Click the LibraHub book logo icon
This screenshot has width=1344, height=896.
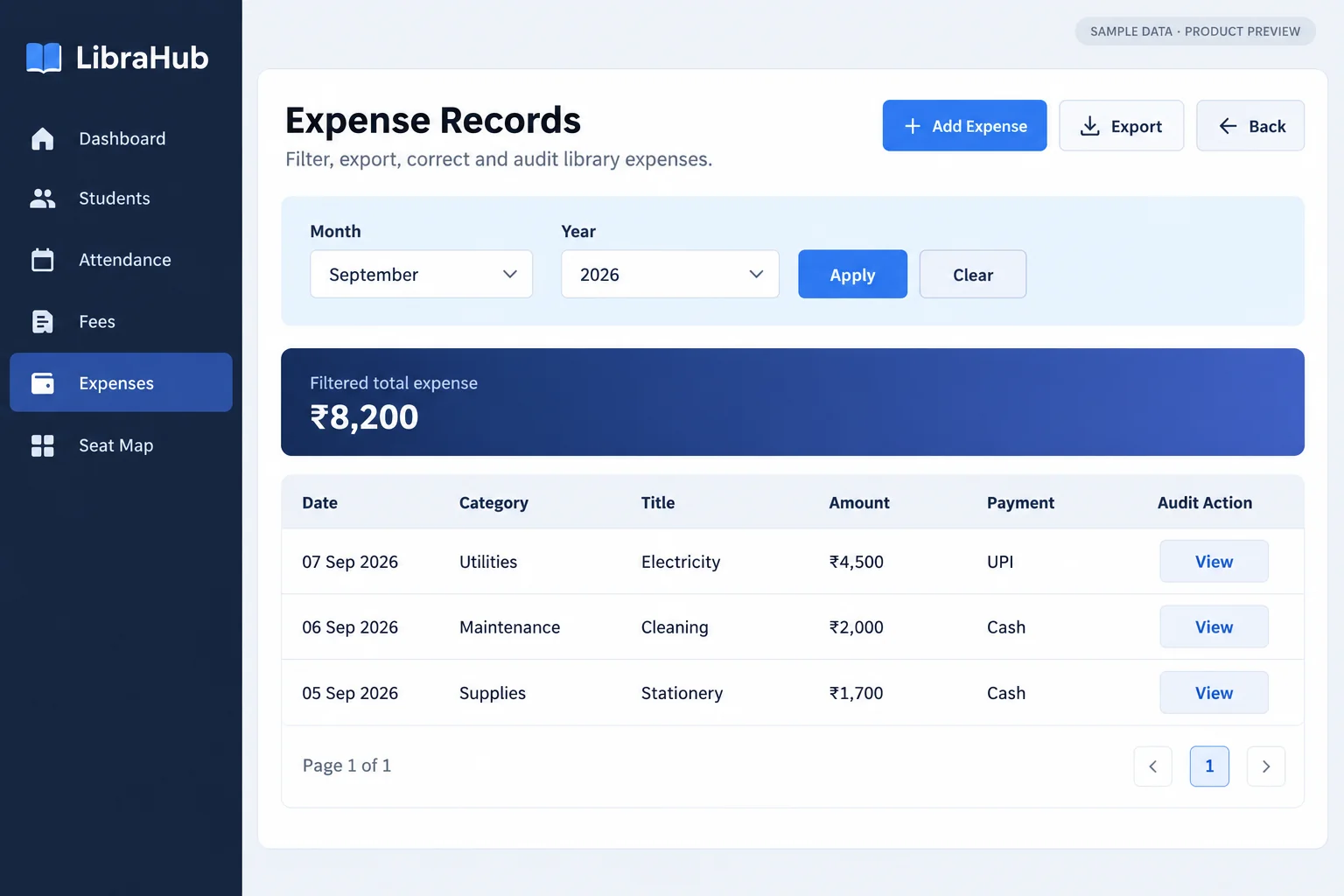44,58
